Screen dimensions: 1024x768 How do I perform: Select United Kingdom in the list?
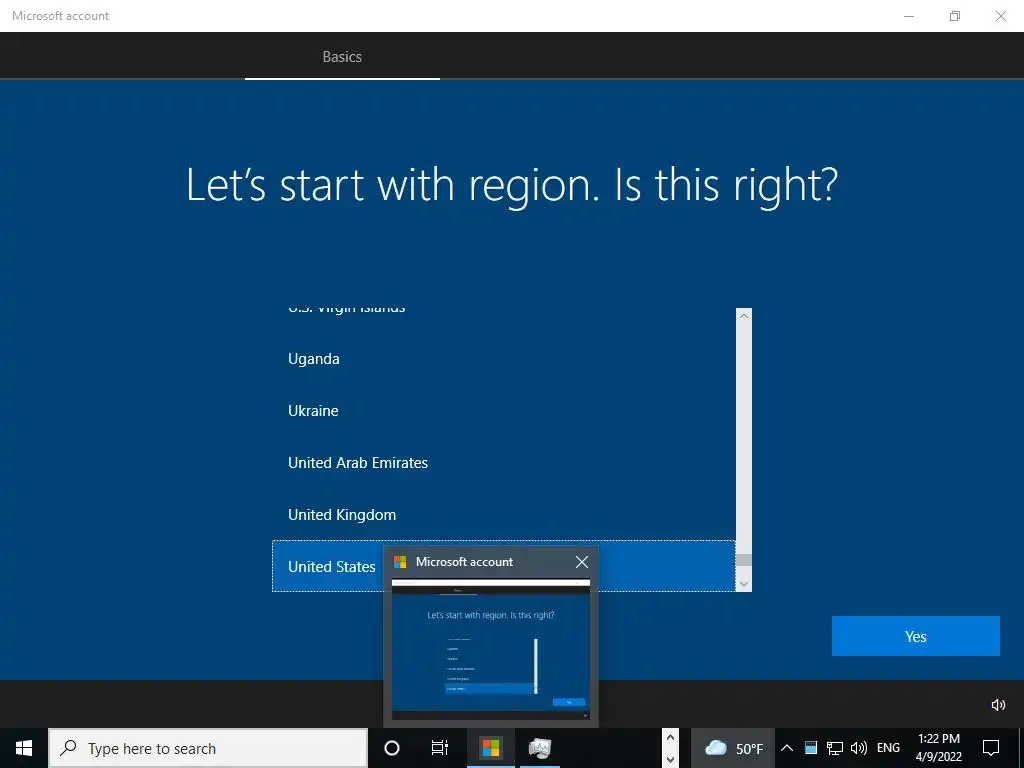(504, 515)
